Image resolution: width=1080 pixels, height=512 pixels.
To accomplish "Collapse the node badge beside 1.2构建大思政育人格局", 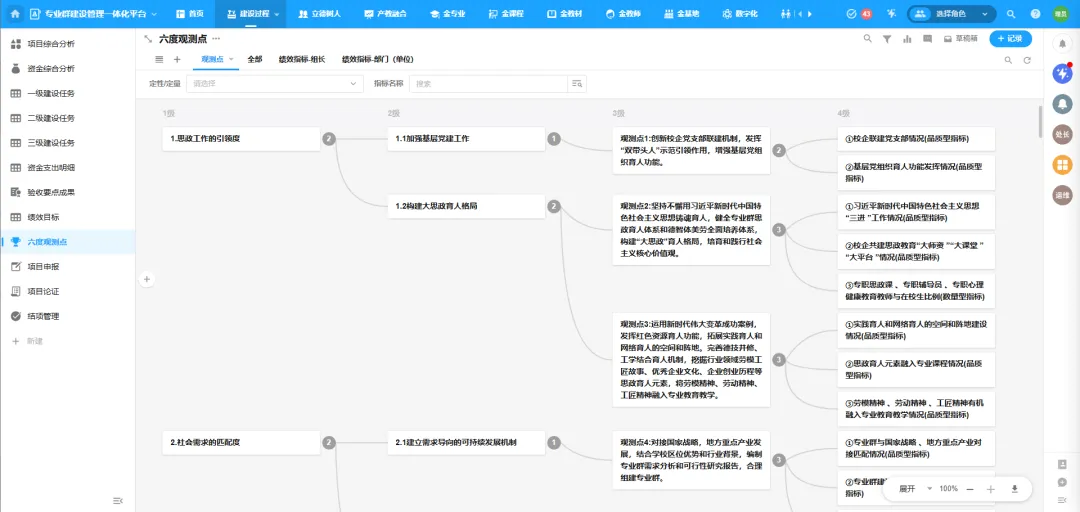I will pyautogui.click(x=553, y=206).
